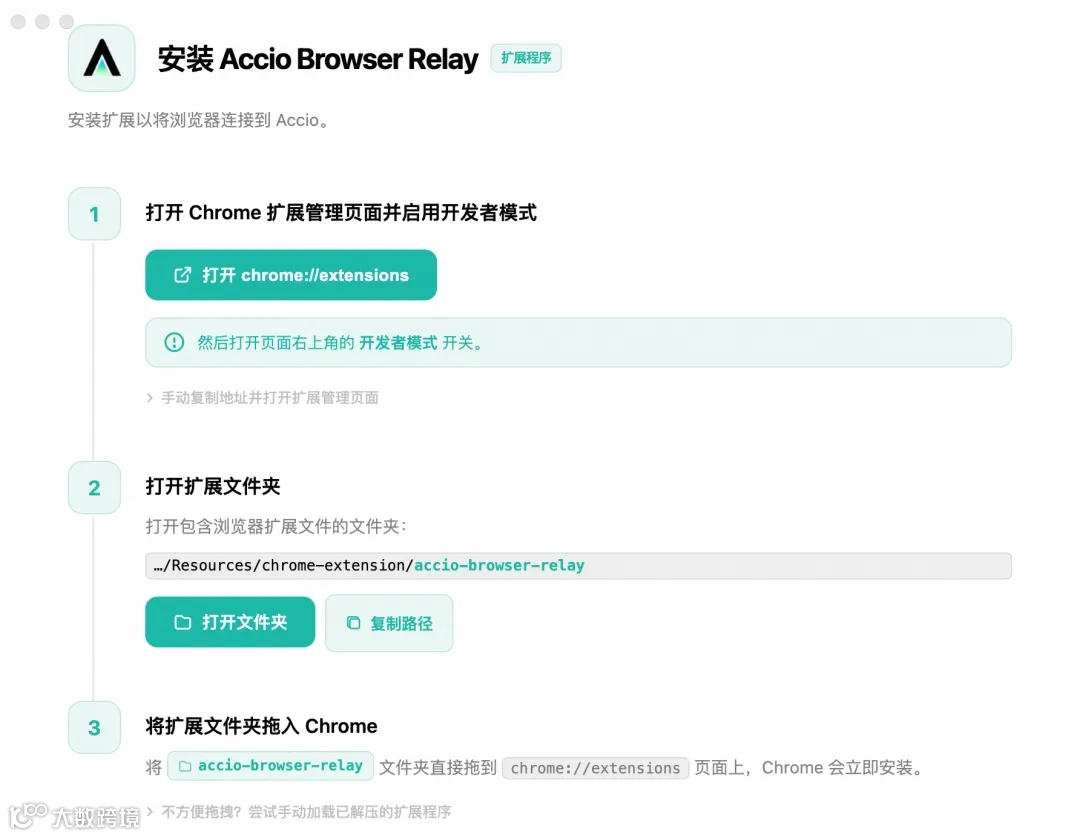The height and width of the screenshot is (837, 1080).
Task: Expand 手动复制地址并打开扩展管理页面
Action: pyautogui.click(x=262, y=397)
